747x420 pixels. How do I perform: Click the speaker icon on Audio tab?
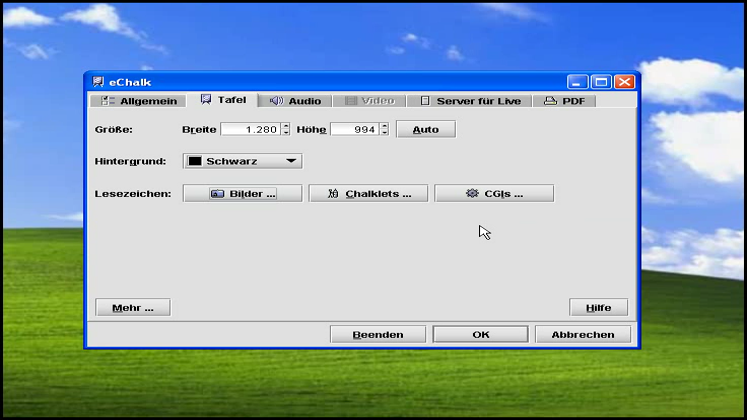[x=277, y=101]
